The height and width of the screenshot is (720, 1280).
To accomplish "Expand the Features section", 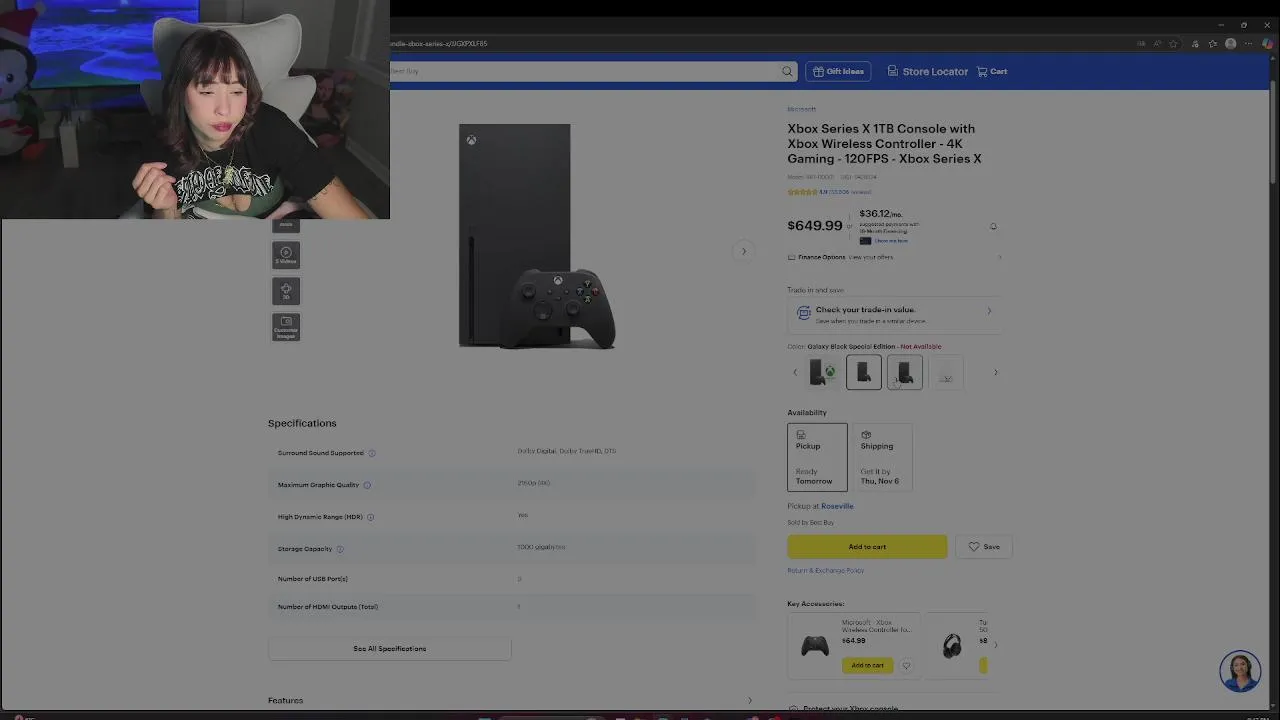I will click(x=511, y=701).
